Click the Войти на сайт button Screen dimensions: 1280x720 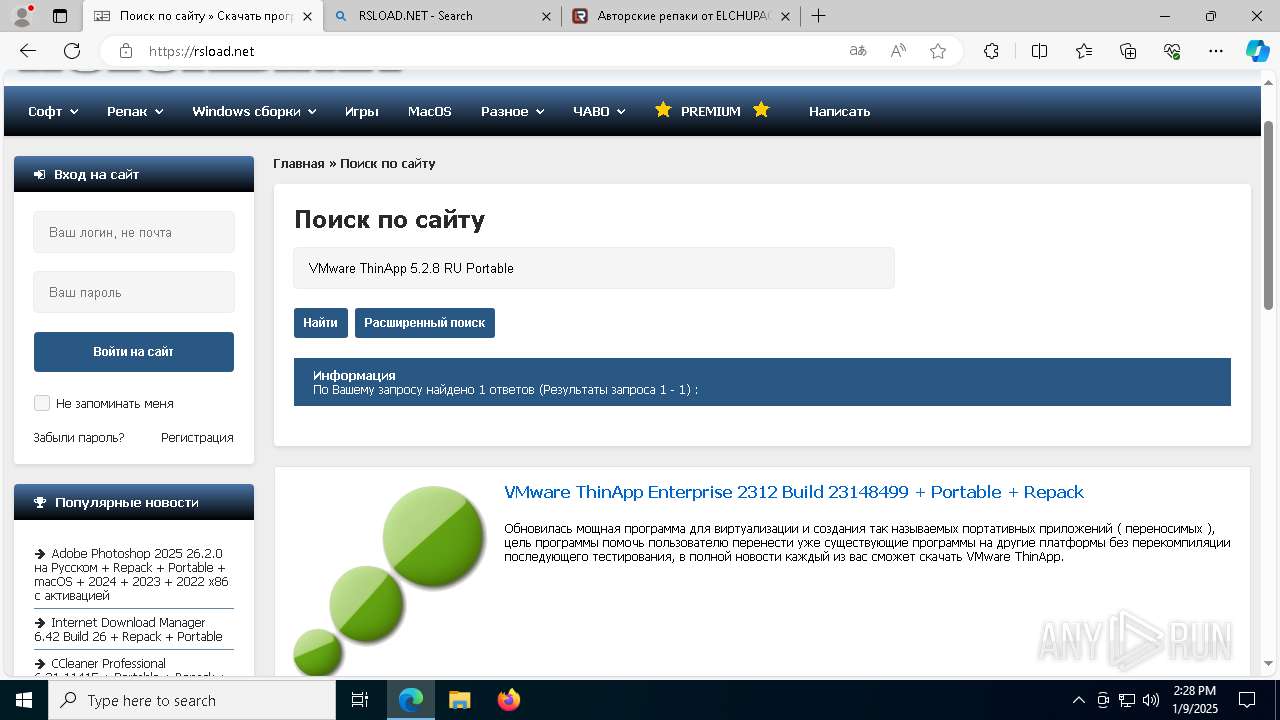click(134, 352)
